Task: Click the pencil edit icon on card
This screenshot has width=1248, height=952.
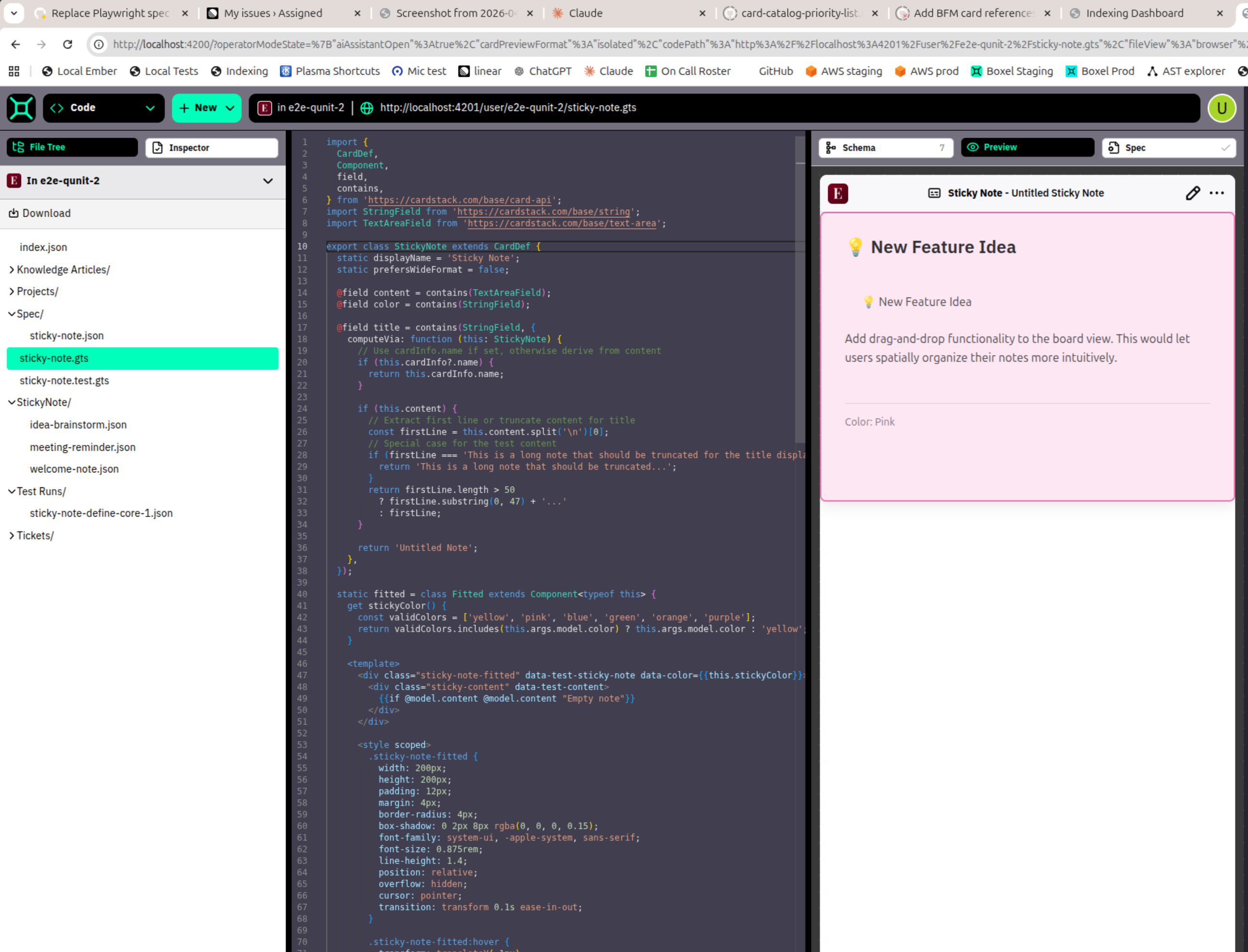Action: [x=1192, y=193]
